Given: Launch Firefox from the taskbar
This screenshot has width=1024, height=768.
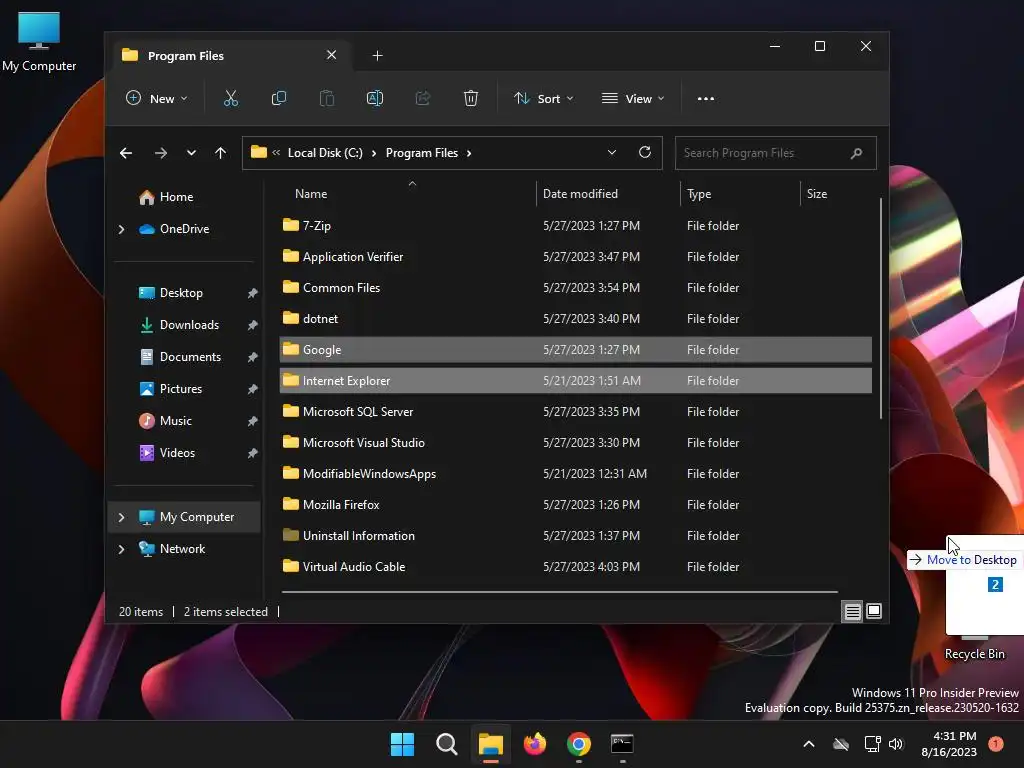Looking at the screenshot, I should click(535, 744).
